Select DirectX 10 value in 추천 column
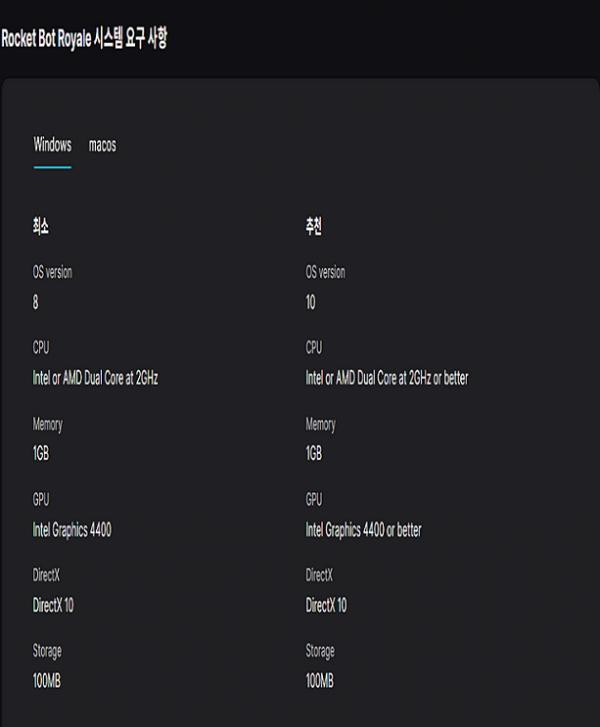 pos(326,606)
